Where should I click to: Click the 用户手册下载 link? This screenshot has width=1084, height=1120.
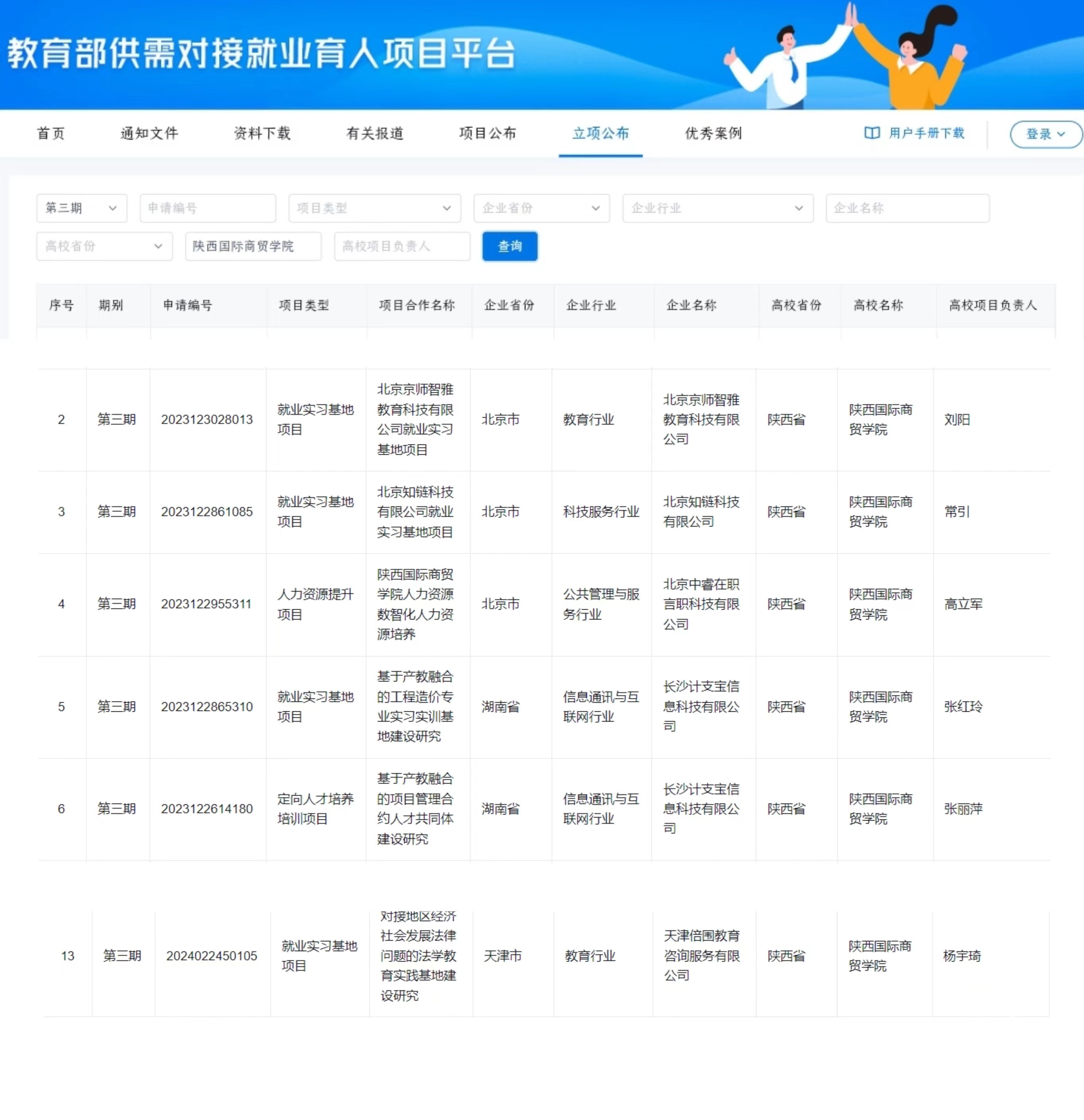point(926,133)
